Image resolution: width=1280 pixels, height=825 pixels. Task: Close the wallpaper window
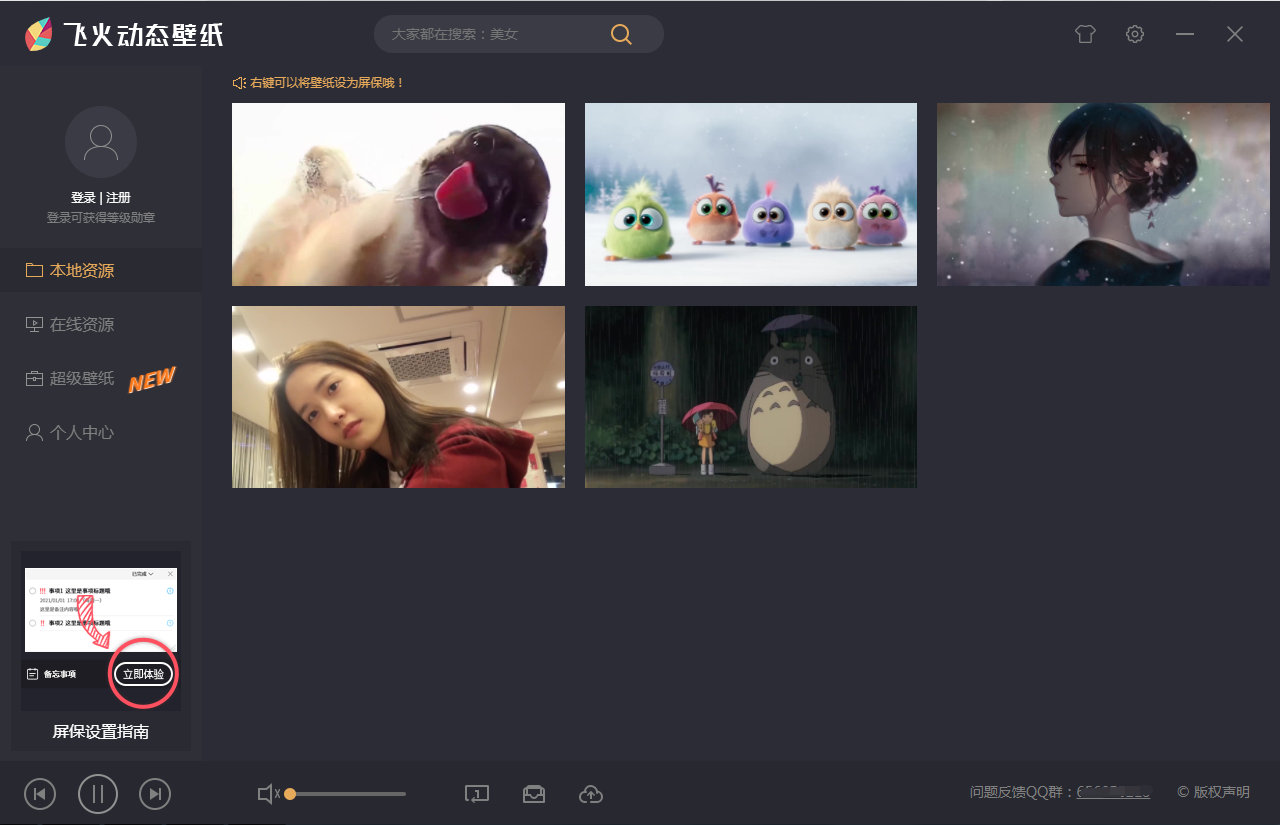click(x=1235, y=34)
